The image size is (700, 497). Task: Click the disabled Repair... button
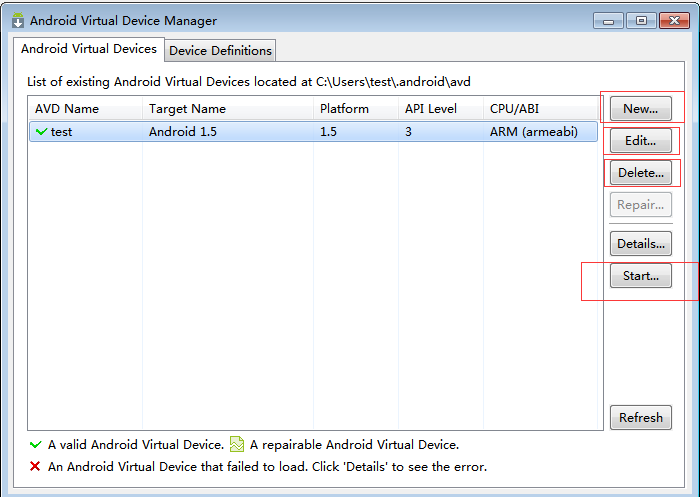[641, 205]
